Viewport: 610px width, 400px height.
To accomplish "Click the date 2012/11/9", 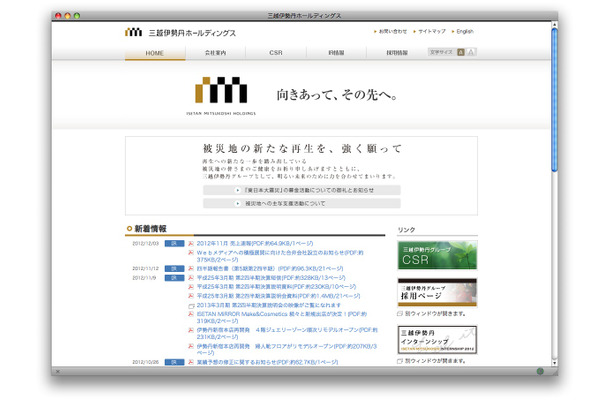I will click(x=144, y=278).
